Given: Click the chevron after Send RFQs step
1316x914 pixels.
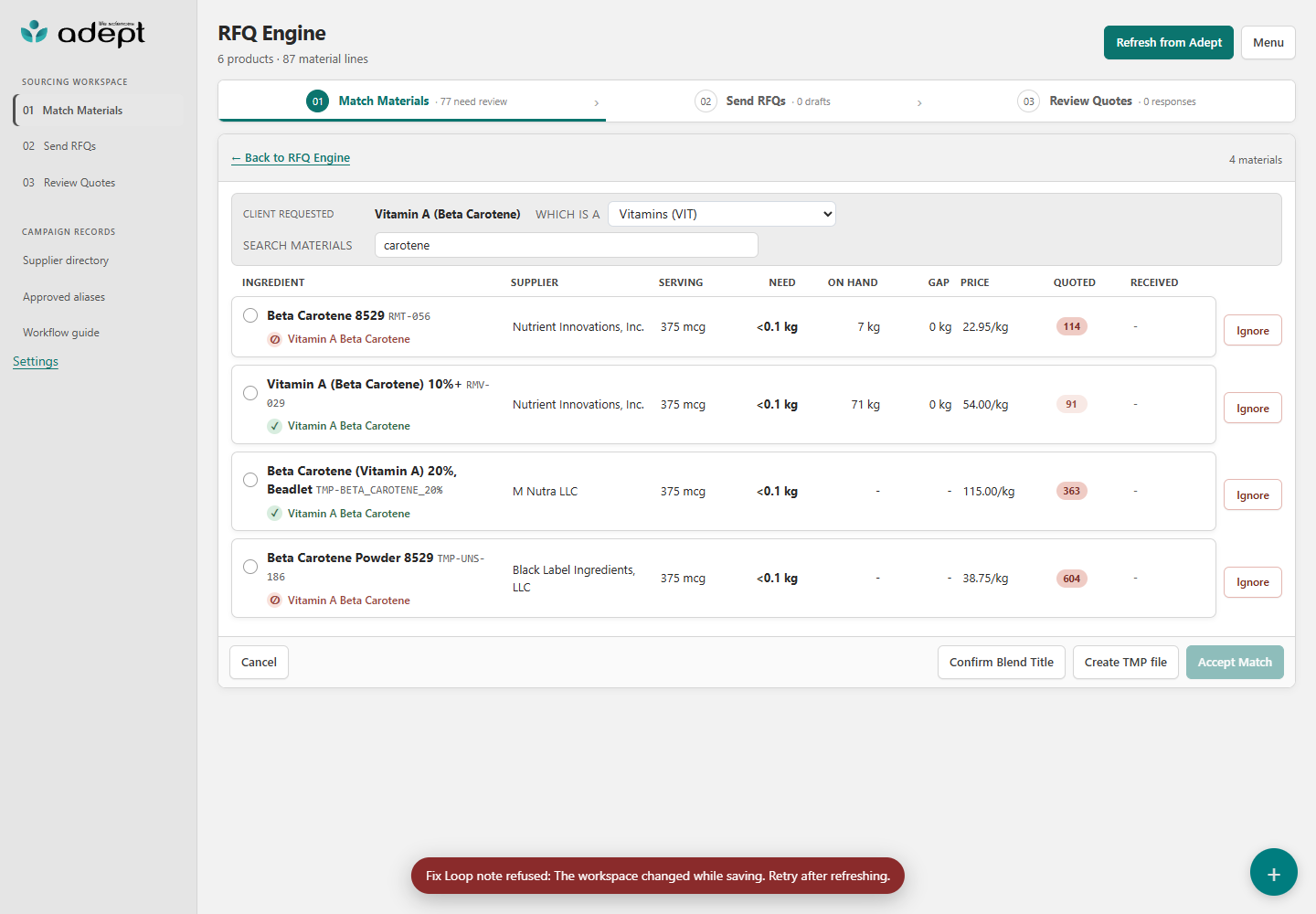Looking at the screenshot, I should pyautogui.click(x=919, y=102).
